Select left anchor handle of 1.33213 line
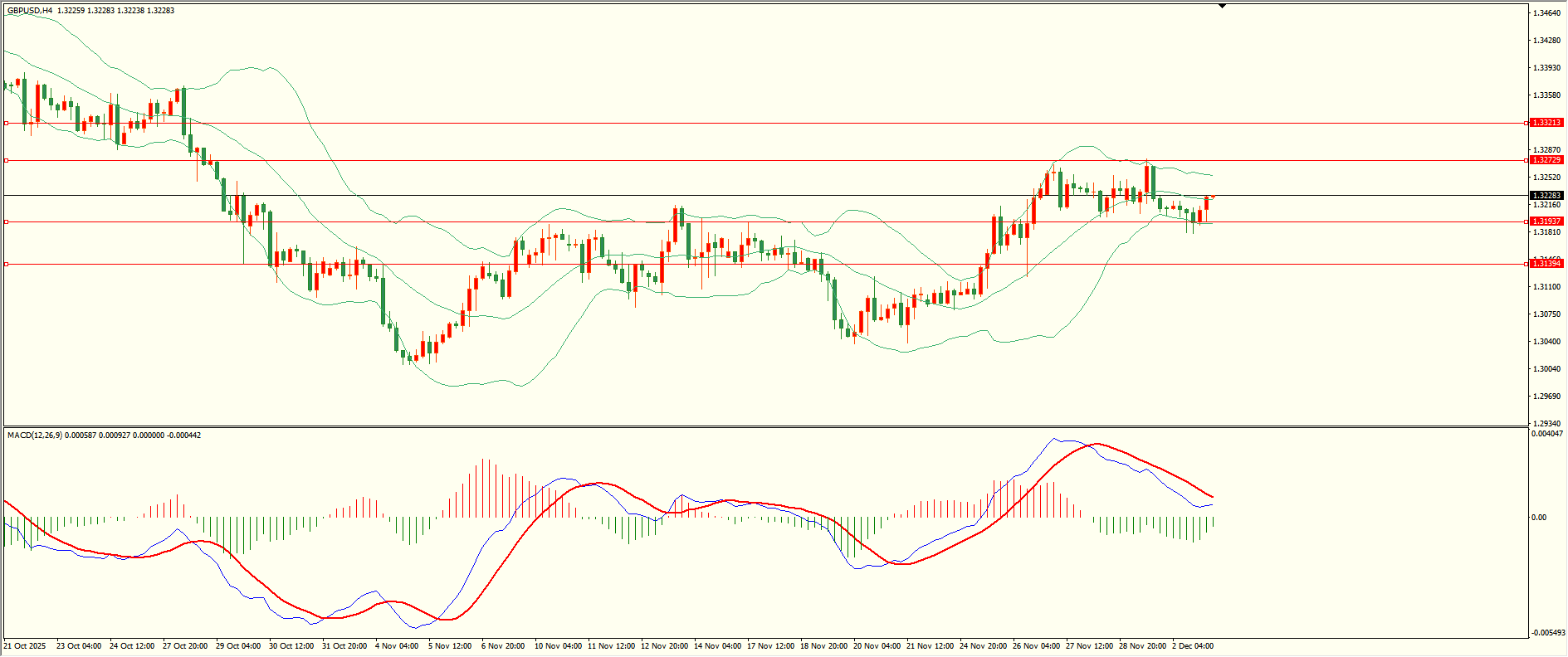Screen dimensions: 1568x657 pyautogui.click(x=7, y=123)
